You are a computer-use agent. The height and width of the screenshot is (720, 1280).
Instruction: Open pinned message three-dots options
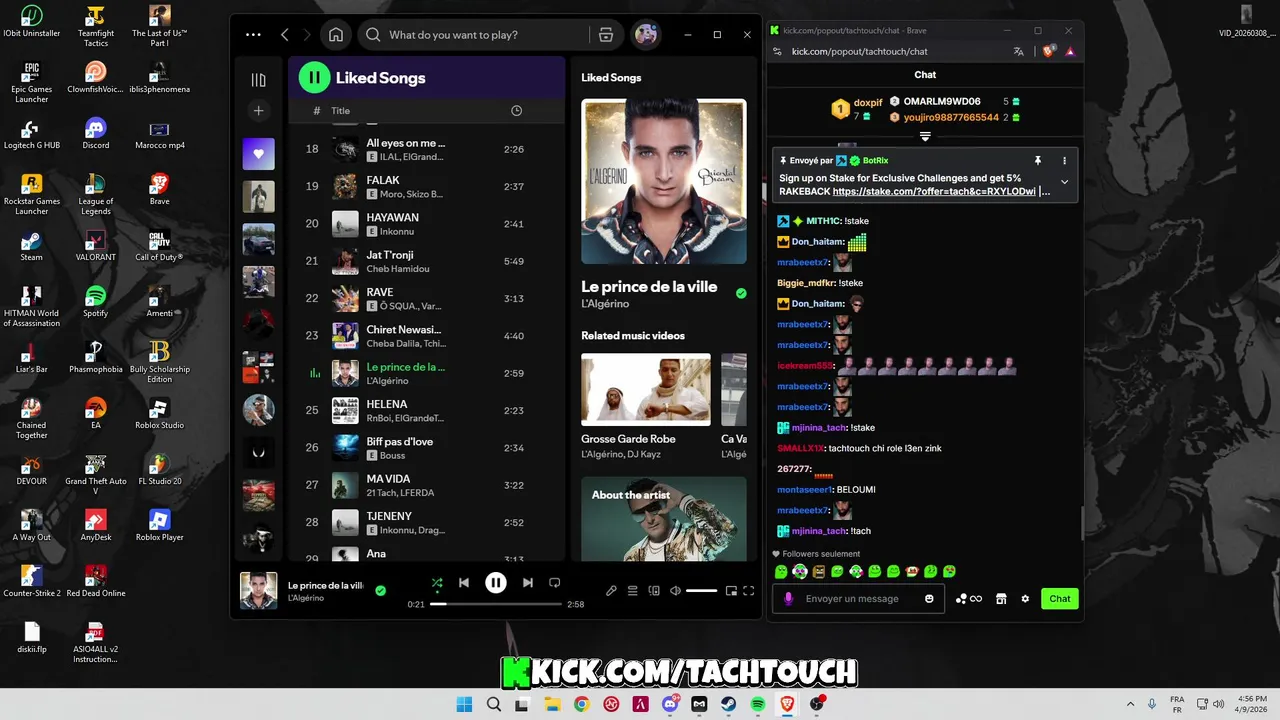(1064, 161)
